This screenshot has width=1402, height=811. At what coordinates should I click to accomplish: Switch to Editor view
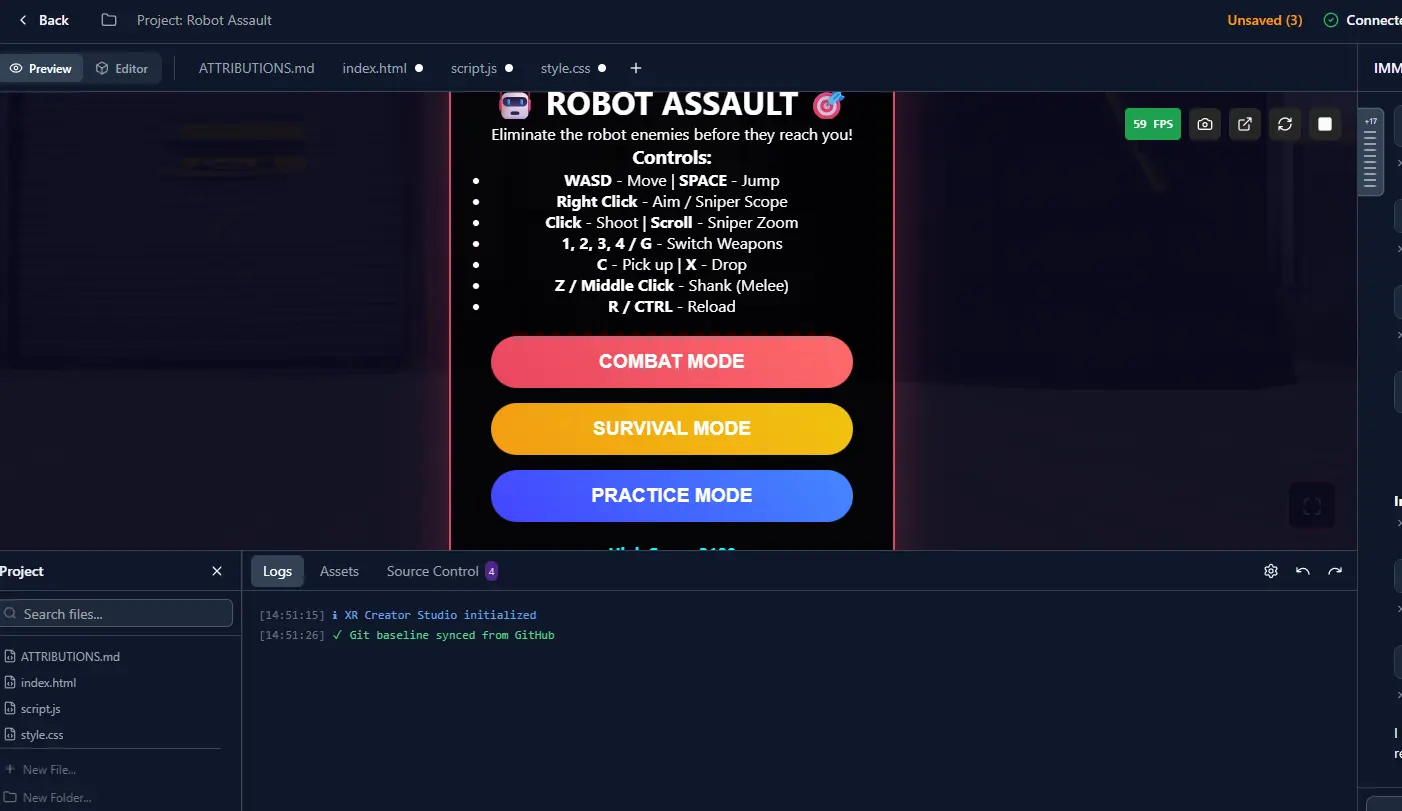(x=122, y=68)
